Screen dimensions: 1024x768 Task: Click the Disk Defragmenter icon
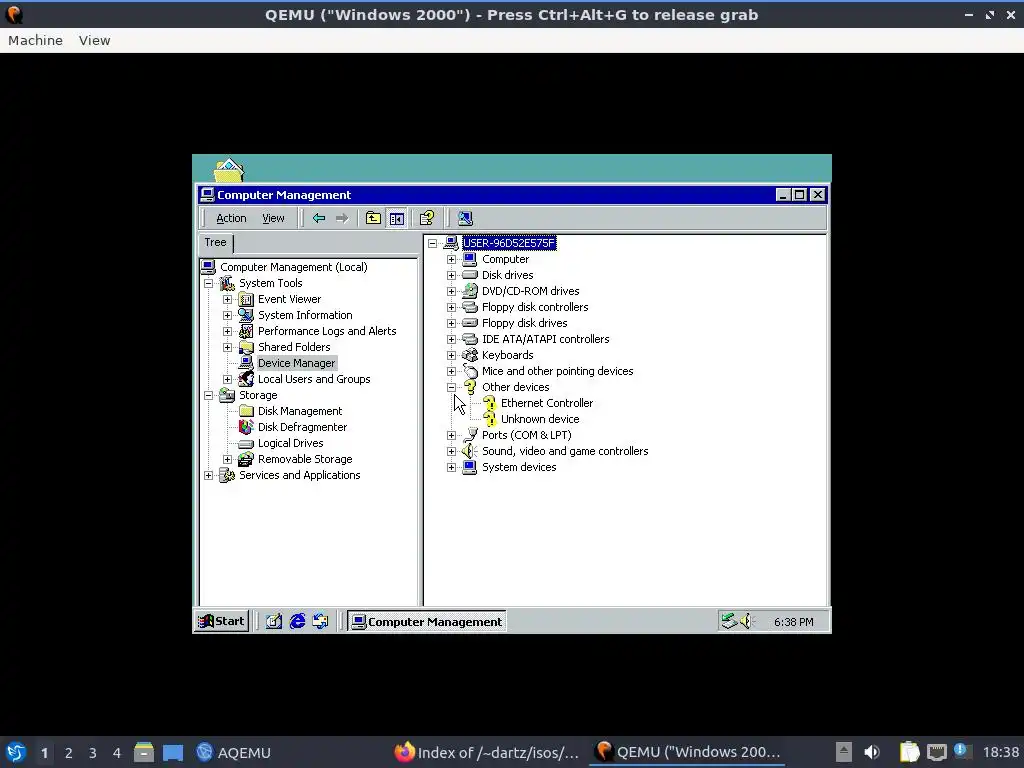[x=246, y=427]
